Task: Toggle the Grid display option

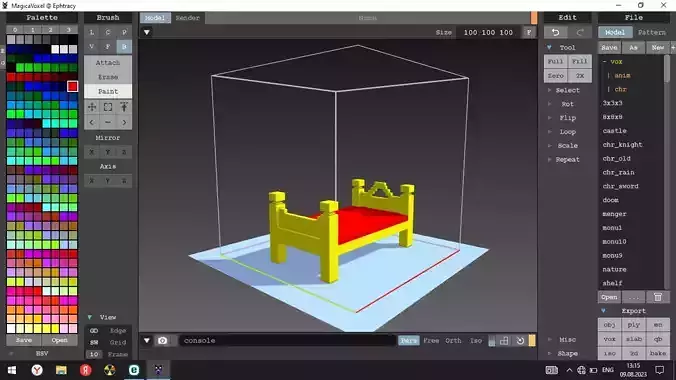Action: [x=118, y=342]
